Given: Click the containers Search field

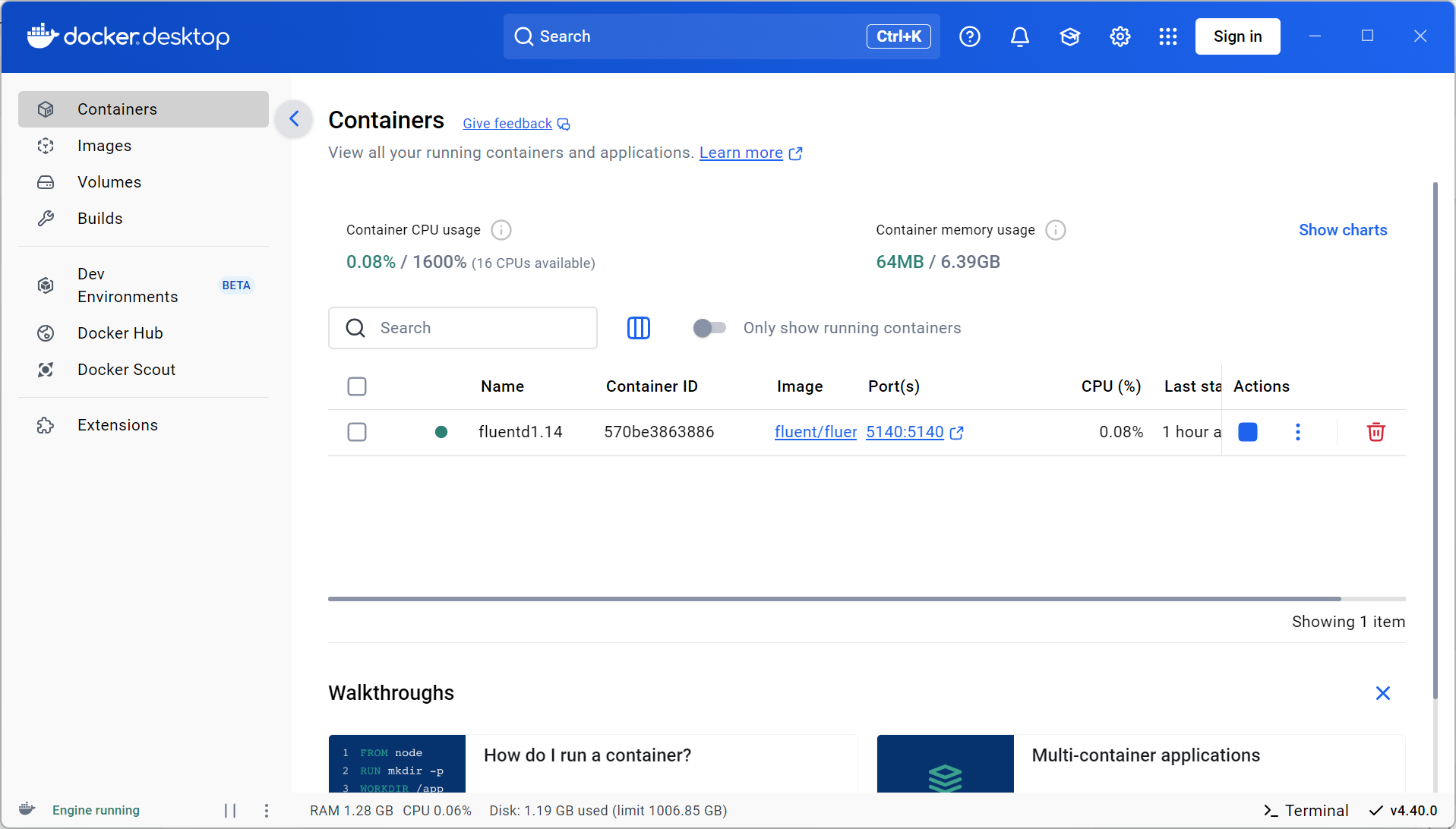Looking at the screenshot, I should click(463, 328).
